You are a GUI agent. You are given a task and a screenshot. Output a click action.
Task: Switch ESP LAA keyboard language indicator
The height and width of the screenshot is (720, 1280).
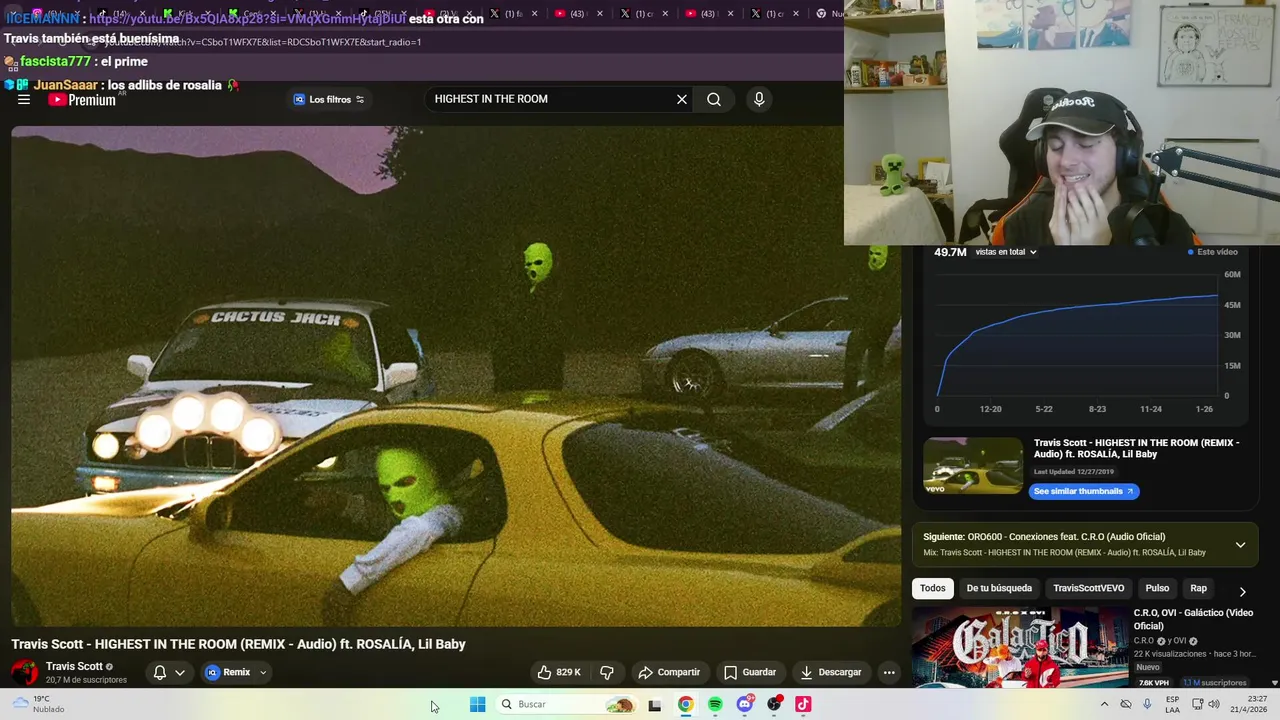click(1173, 704)
